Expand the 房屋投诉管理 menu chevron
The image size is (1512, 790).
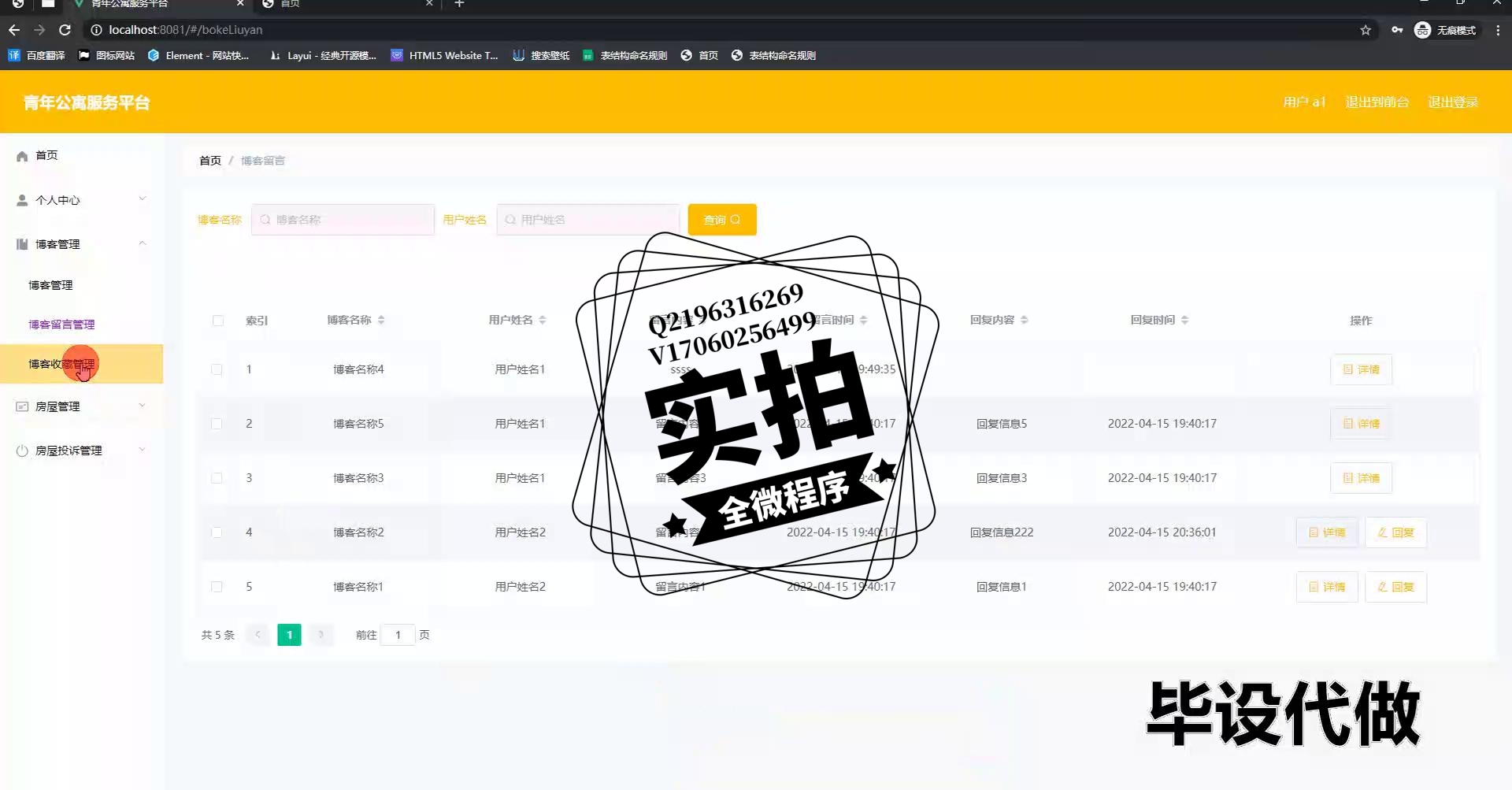[x=143, y=449]
